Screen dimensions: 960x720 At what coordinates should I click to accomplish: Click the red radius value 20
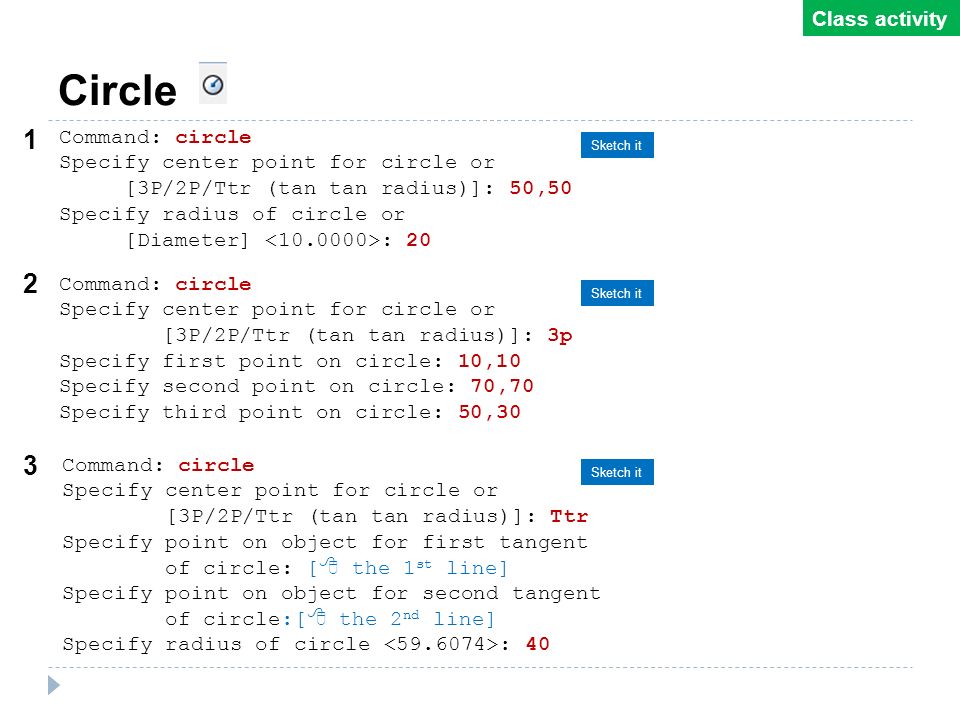click(418, 239)
